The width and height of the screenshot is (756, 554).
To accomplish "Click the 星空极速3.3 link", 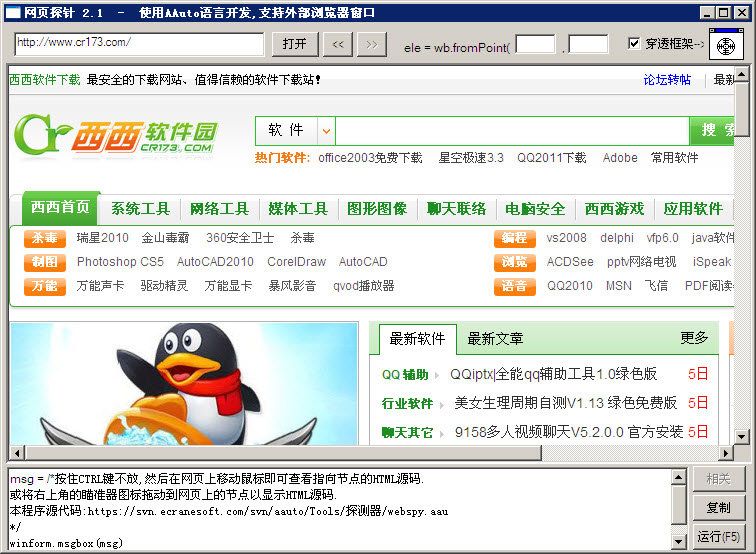I will [471, 158].
